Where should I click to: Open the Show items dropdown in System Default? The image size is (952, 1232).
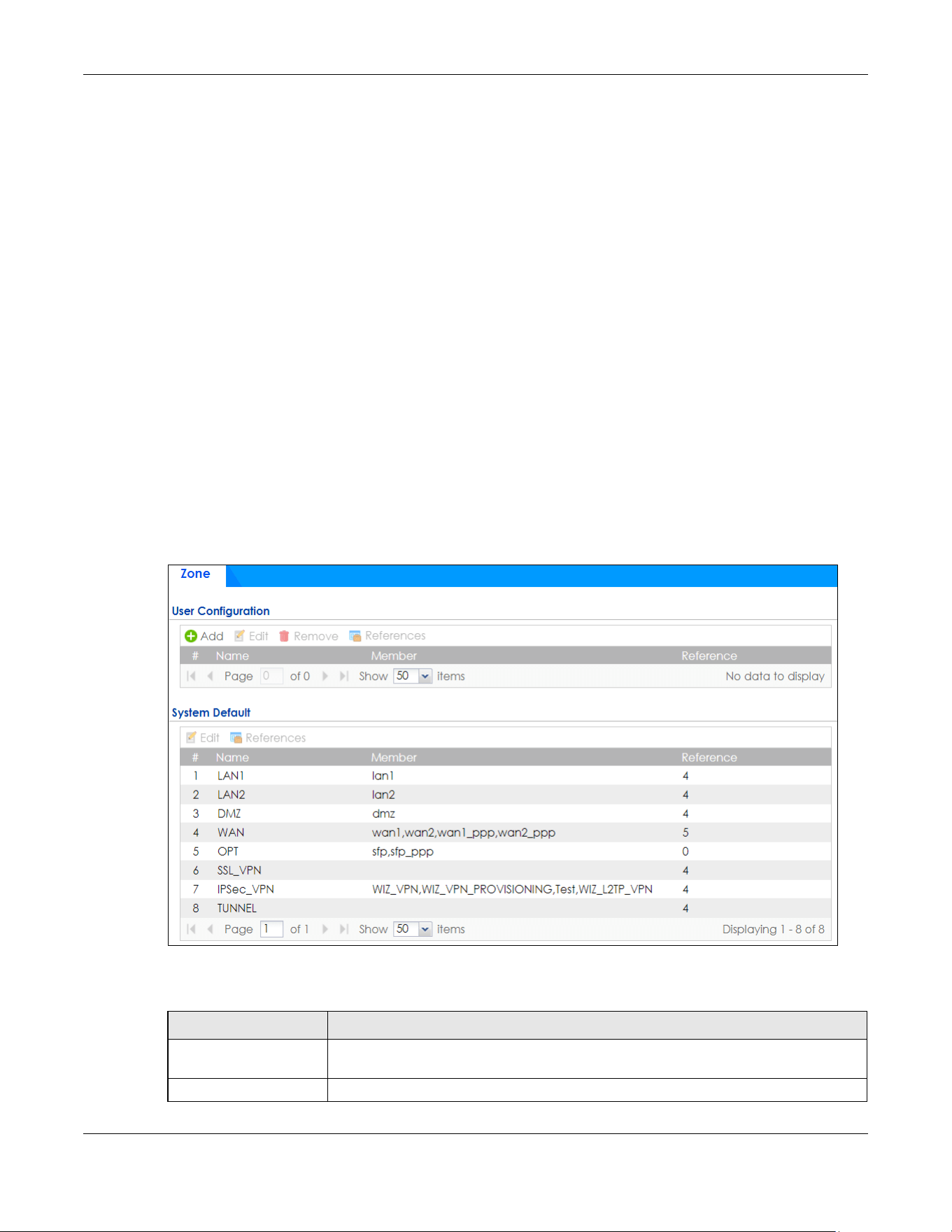coord(425,929)
